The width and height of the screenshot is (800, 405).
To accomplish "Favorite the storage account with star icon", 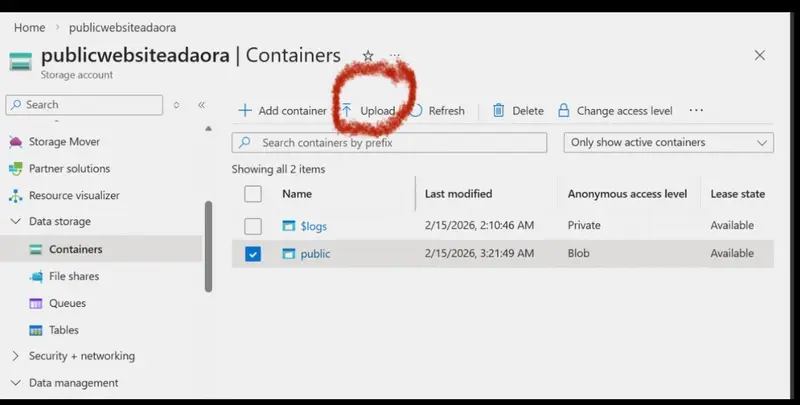I will coord(368,56).
